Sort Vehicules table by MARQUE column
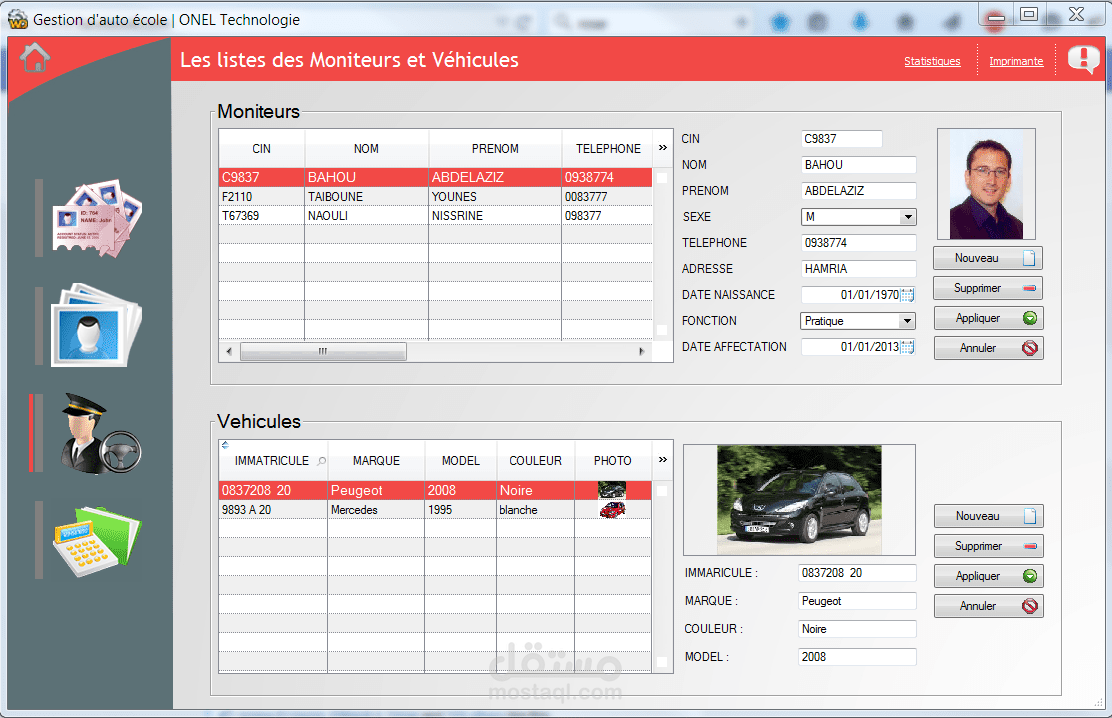 point(376,460)
